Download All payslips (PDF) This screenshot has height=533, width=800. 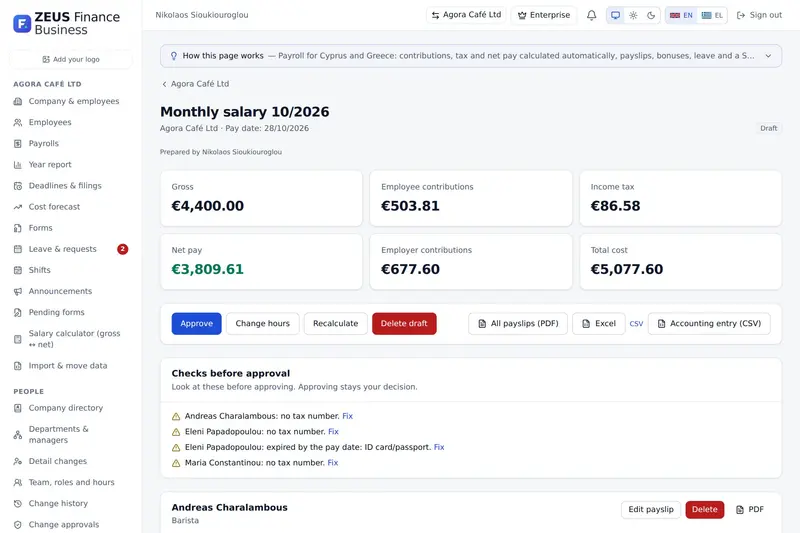tap(518, 323)
